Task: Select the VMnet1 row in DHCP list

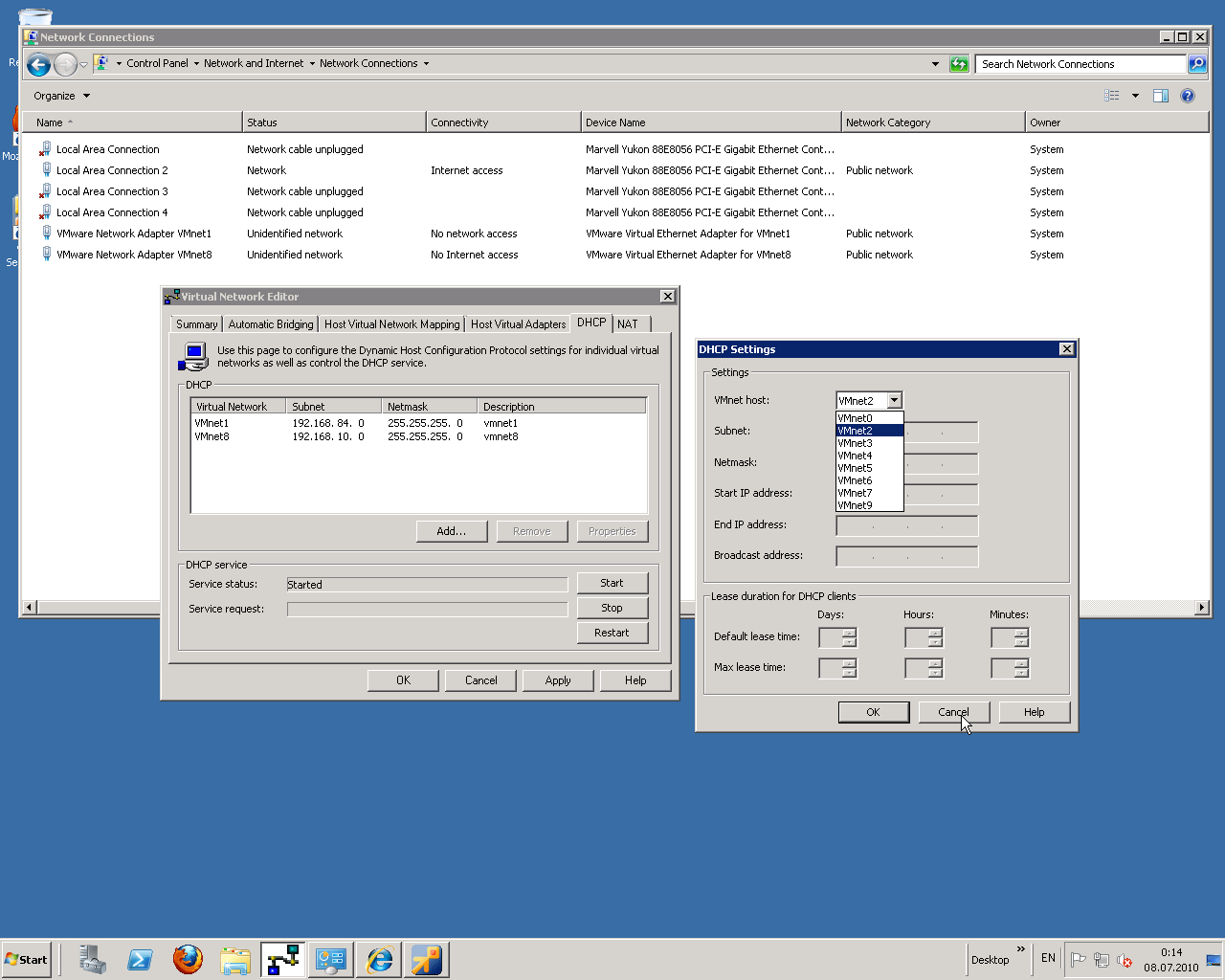Action: click(x=419, y=423)
